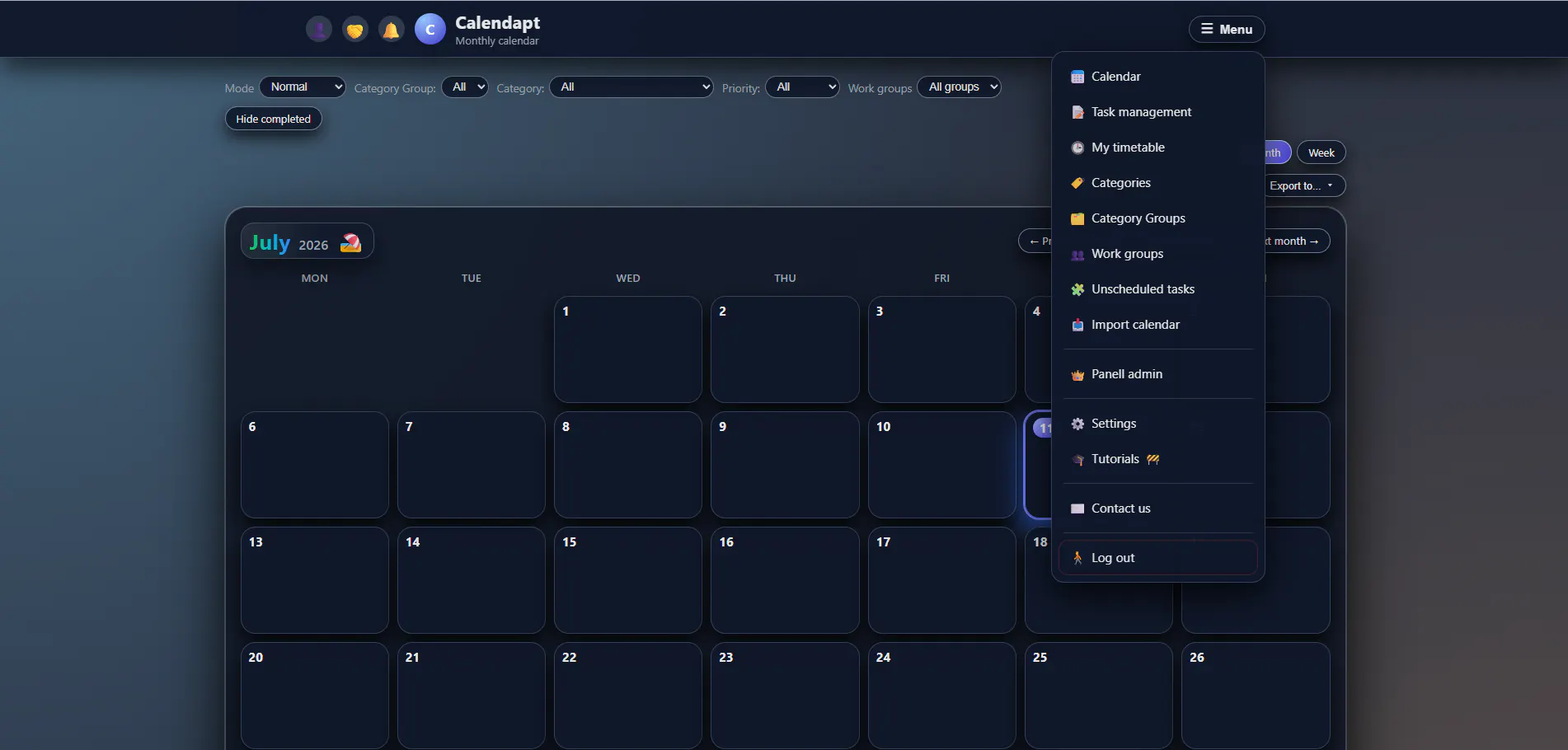The height and width of the screenshot is (750, 1568).
Task: Click the beach umbrella icon beside July 2026
Action: (x=350, y=242)
